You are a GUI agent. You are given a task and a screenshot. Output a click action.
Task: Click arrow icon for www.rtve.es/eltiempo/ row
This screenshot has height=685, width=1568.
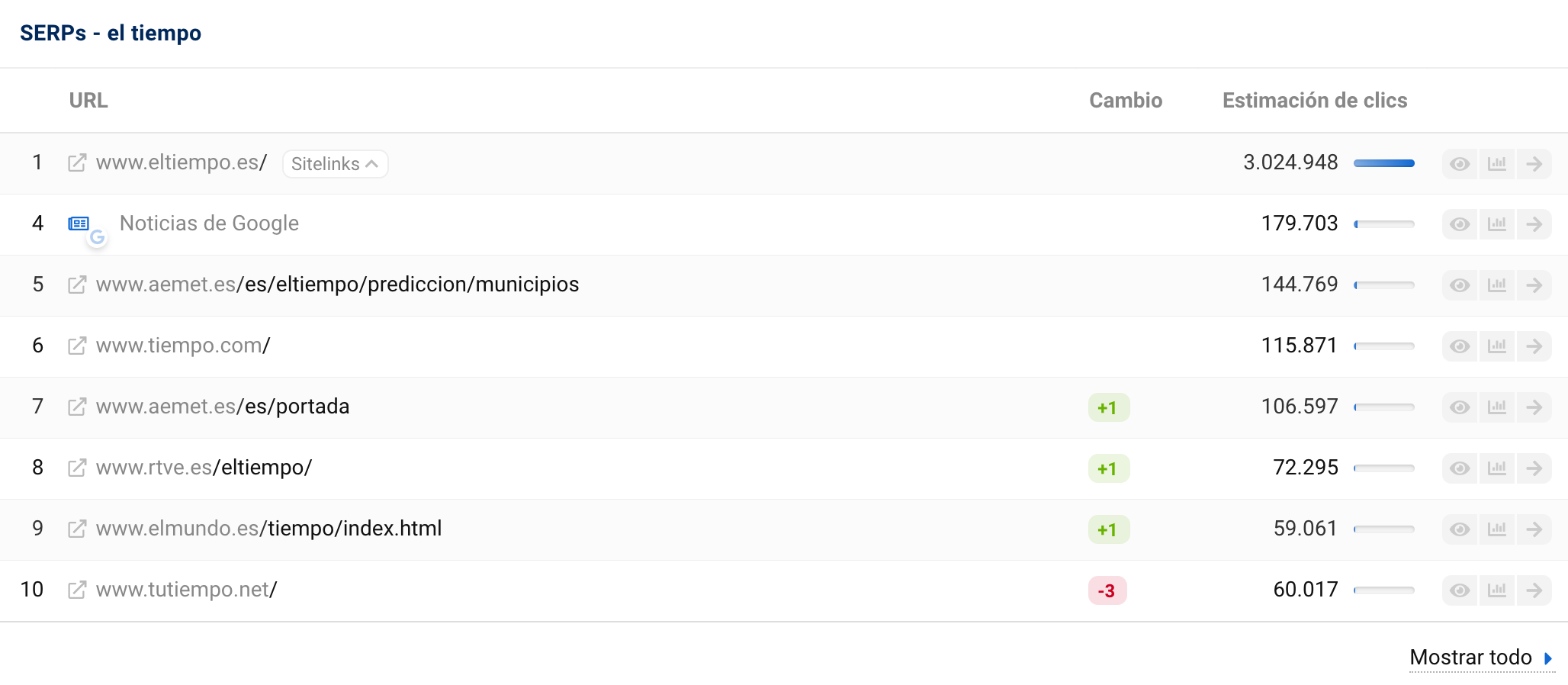(1534, 468)
